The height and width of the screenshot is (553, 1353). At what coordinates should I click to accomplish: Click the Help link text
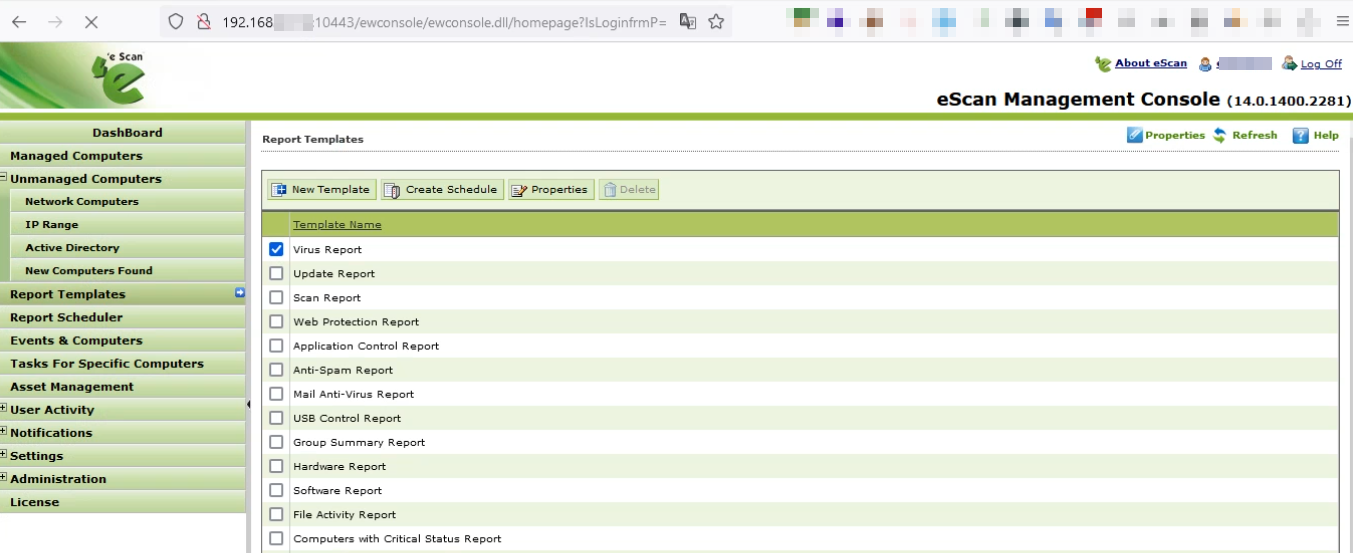click(1326, 135)
